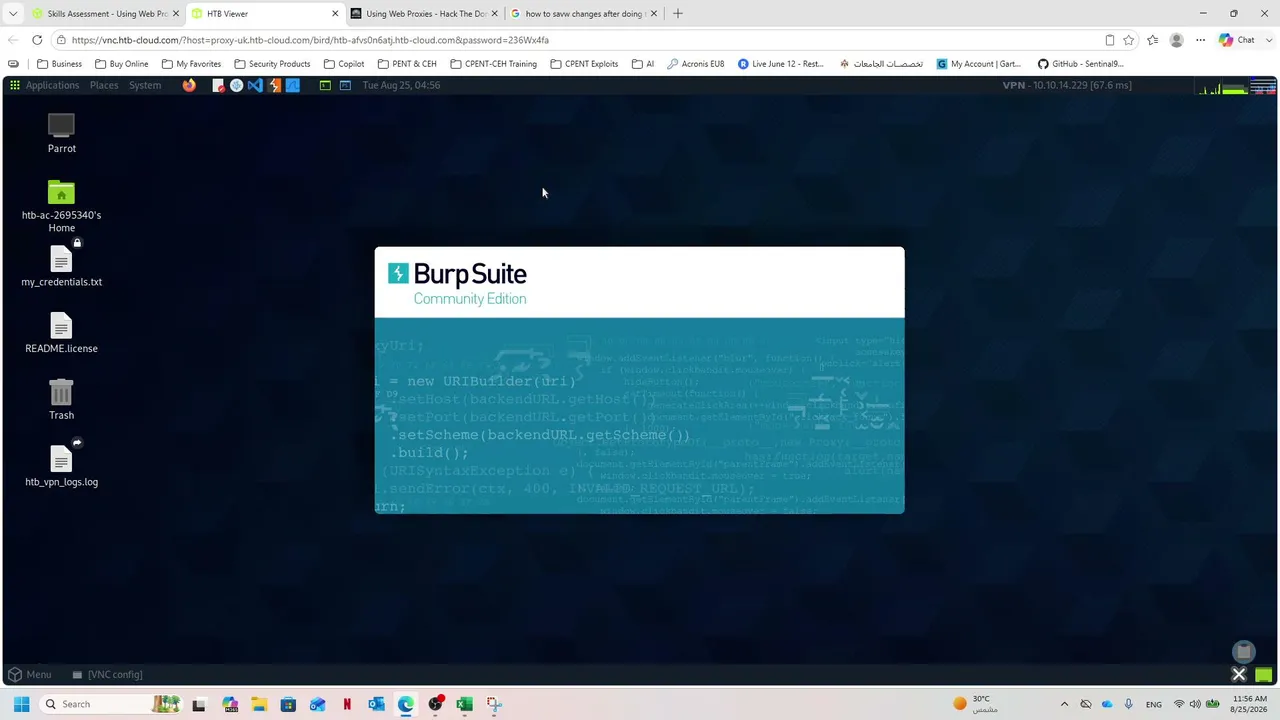Open the Trash desktop icon

coord(61,399)
